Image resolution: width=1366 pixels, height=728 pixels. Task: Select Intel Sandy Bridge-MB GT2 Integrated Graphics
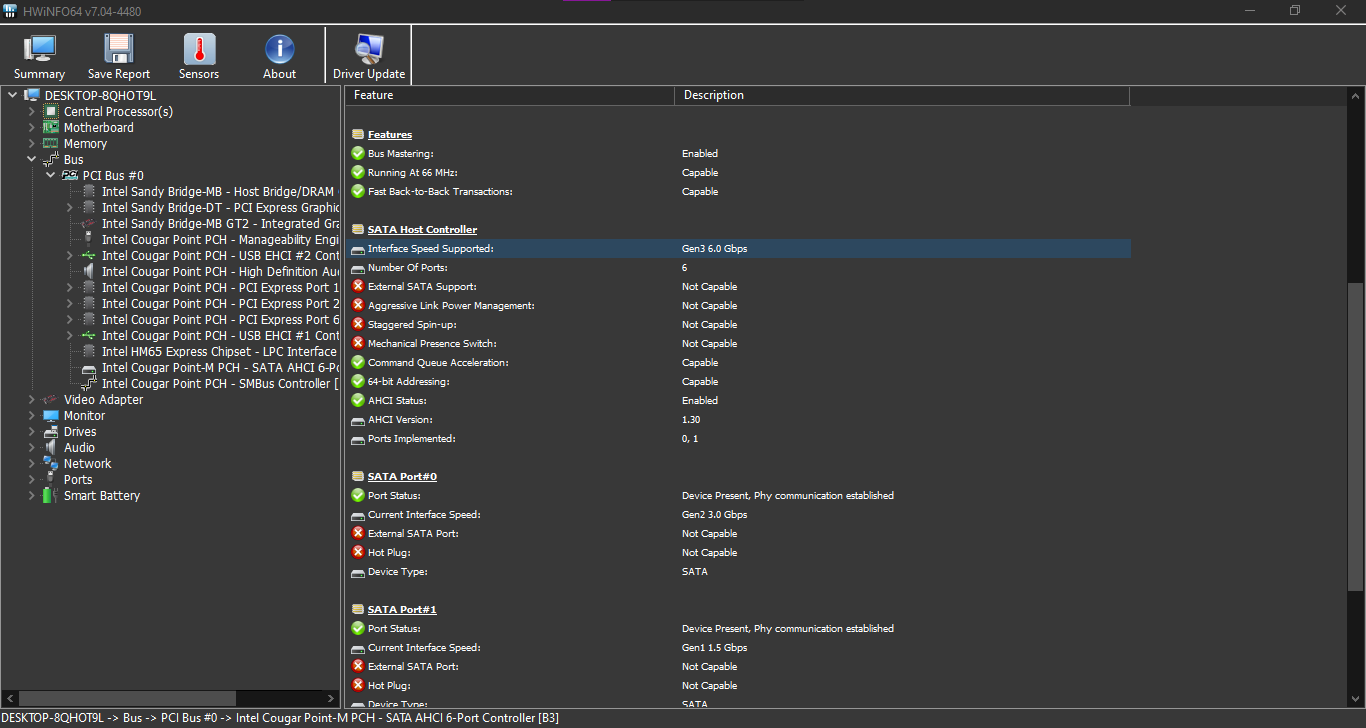point(219,223)
